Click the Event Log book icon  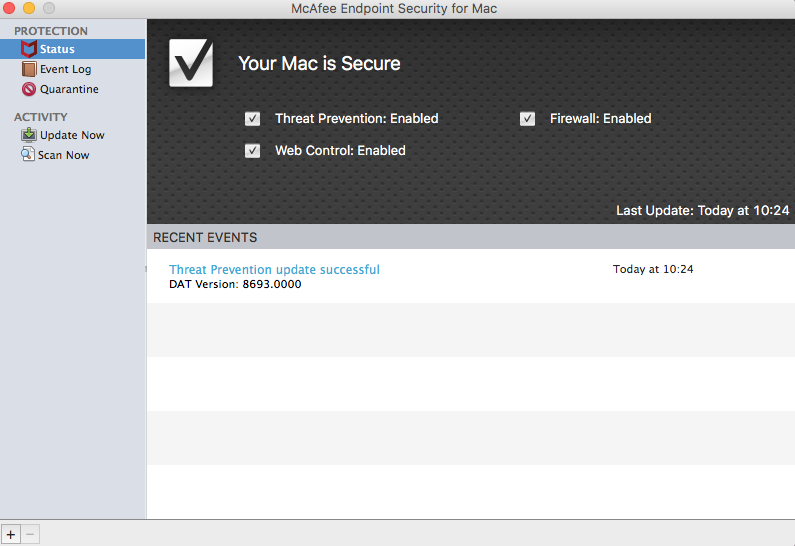point(29,69)
